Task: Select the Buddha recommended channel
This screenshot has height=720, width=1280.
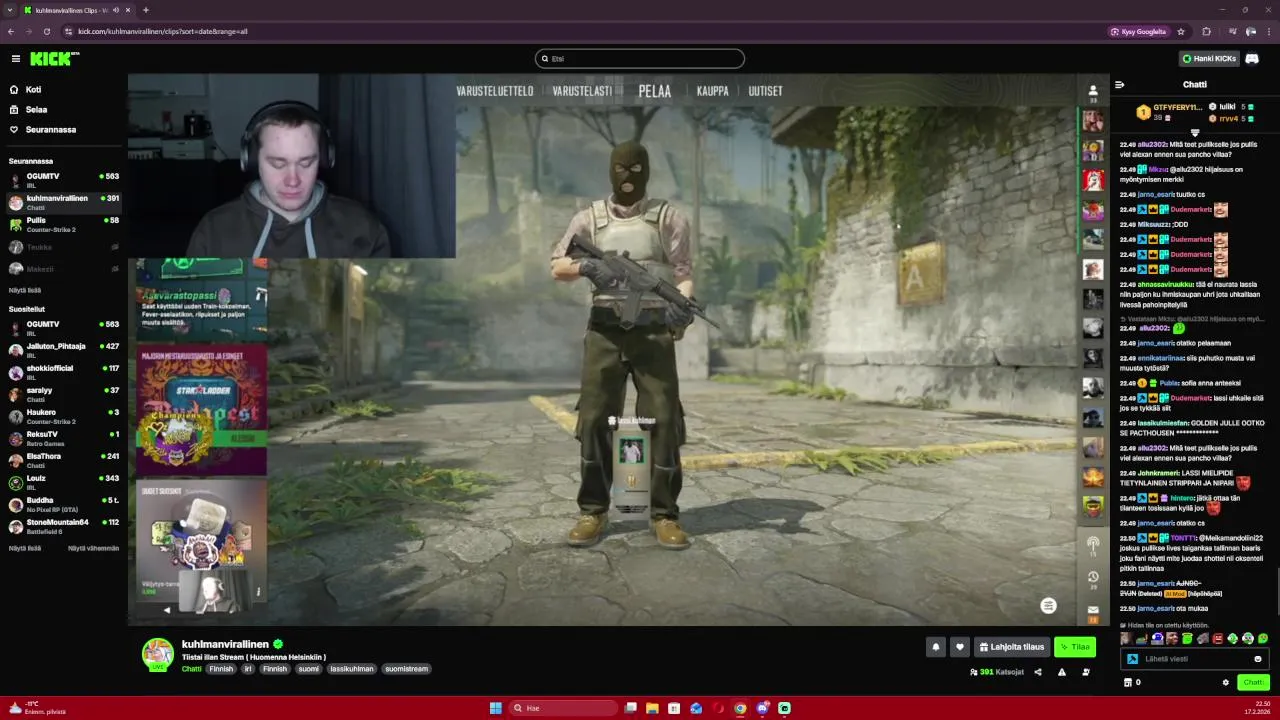Action: pos(63,503)
